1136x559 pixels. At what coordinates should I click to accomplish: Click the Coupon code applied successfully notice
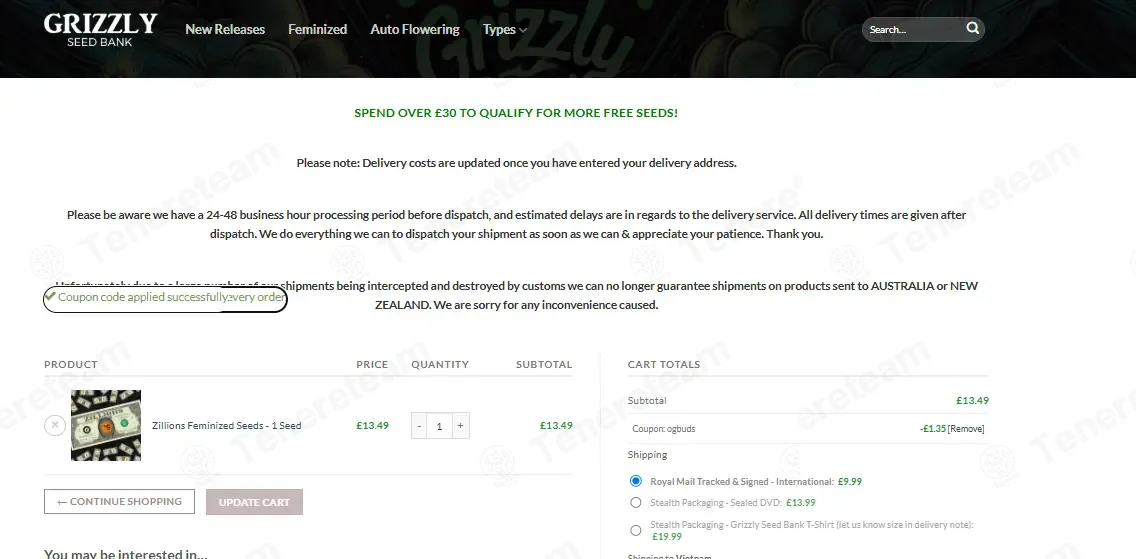pyautogui.click(x=165, y=298)
